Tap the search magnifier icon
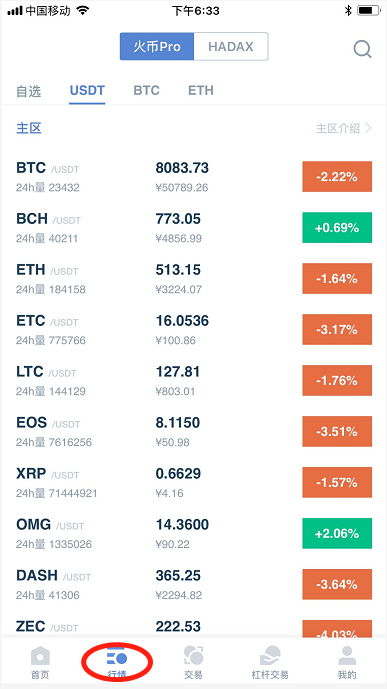387x689 pixels. coord(363,49)
